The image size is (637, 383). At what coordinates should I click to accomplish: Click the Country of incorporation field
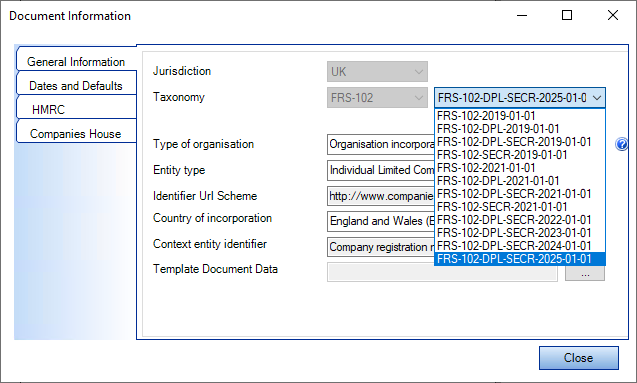tap(381, 221)
